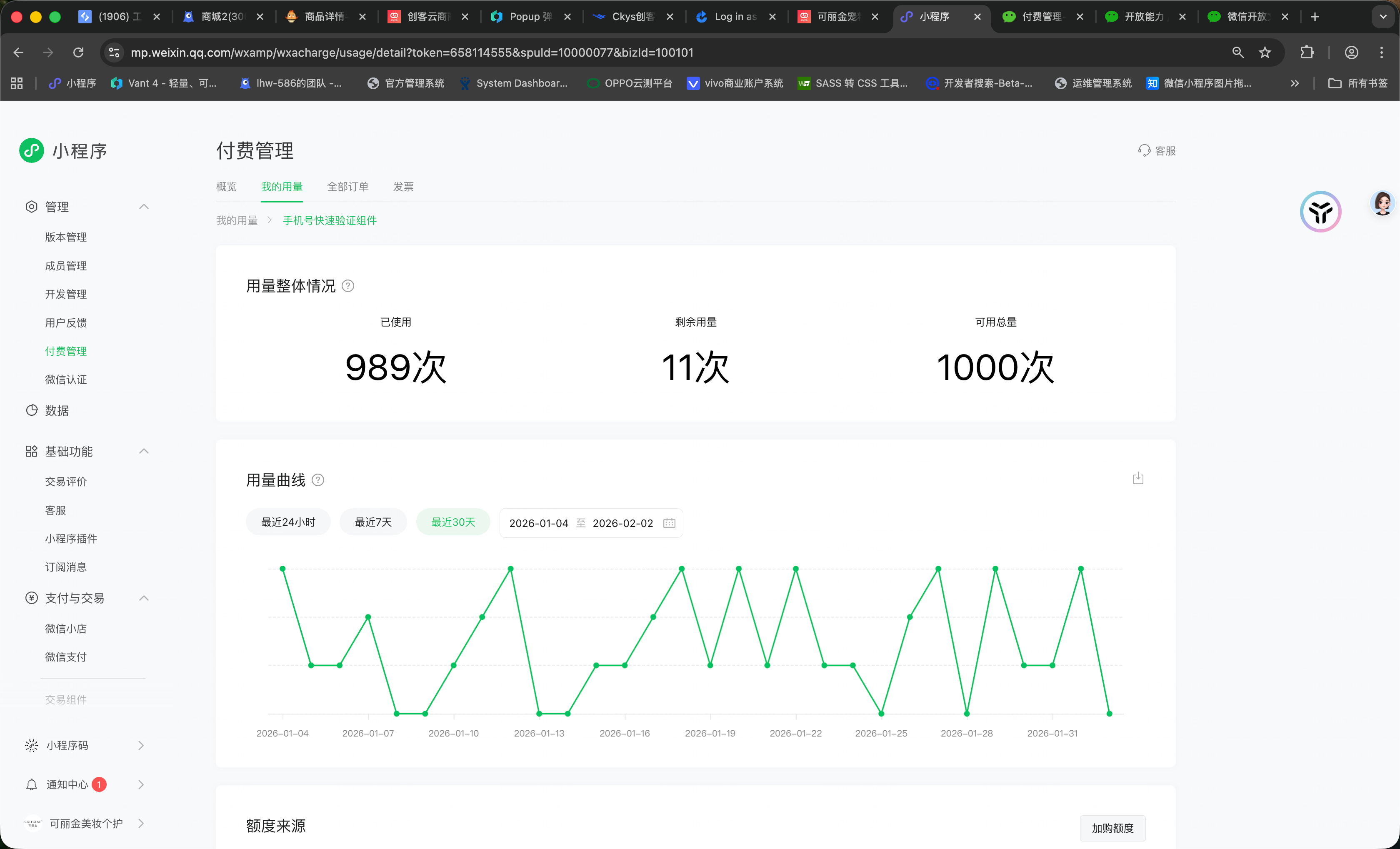1400x849 pixels.
Task: Expand the 通知中心 sidebar entry
Action: tap(141, 784)
